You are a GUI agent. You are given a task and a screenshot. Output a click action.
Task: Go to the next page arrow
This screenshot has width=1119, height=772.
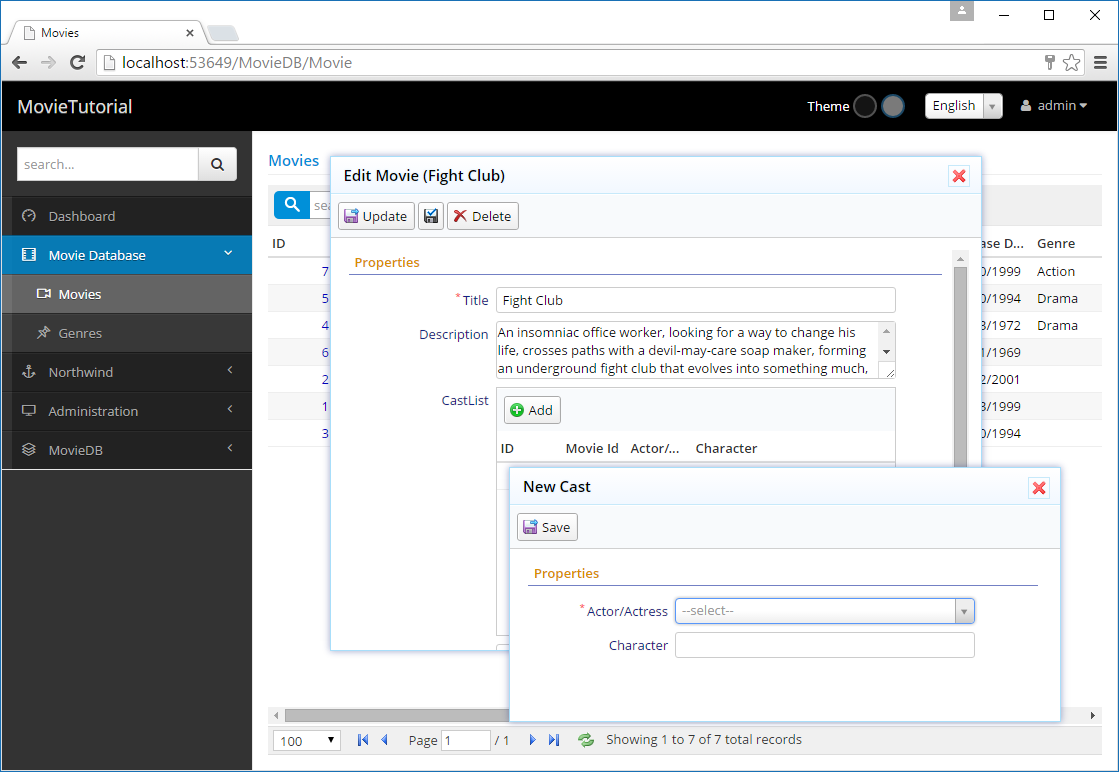coord(532,740)
